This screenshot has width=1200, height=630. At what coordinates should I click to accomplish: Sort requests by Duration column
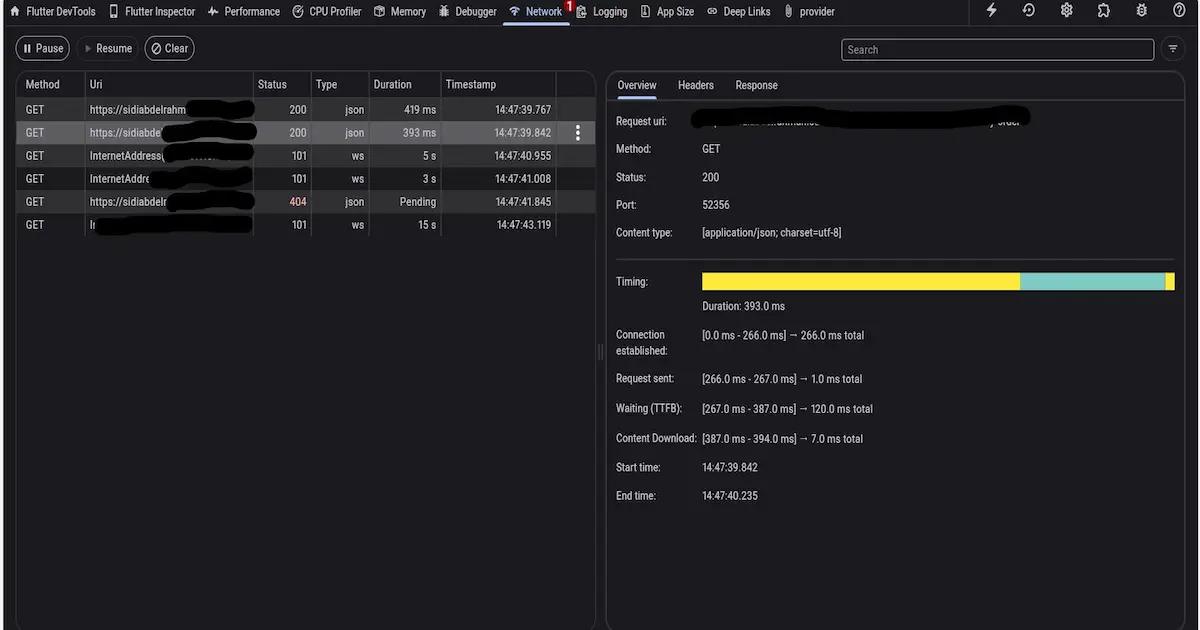pyautogui.click(x=392, y=85)
